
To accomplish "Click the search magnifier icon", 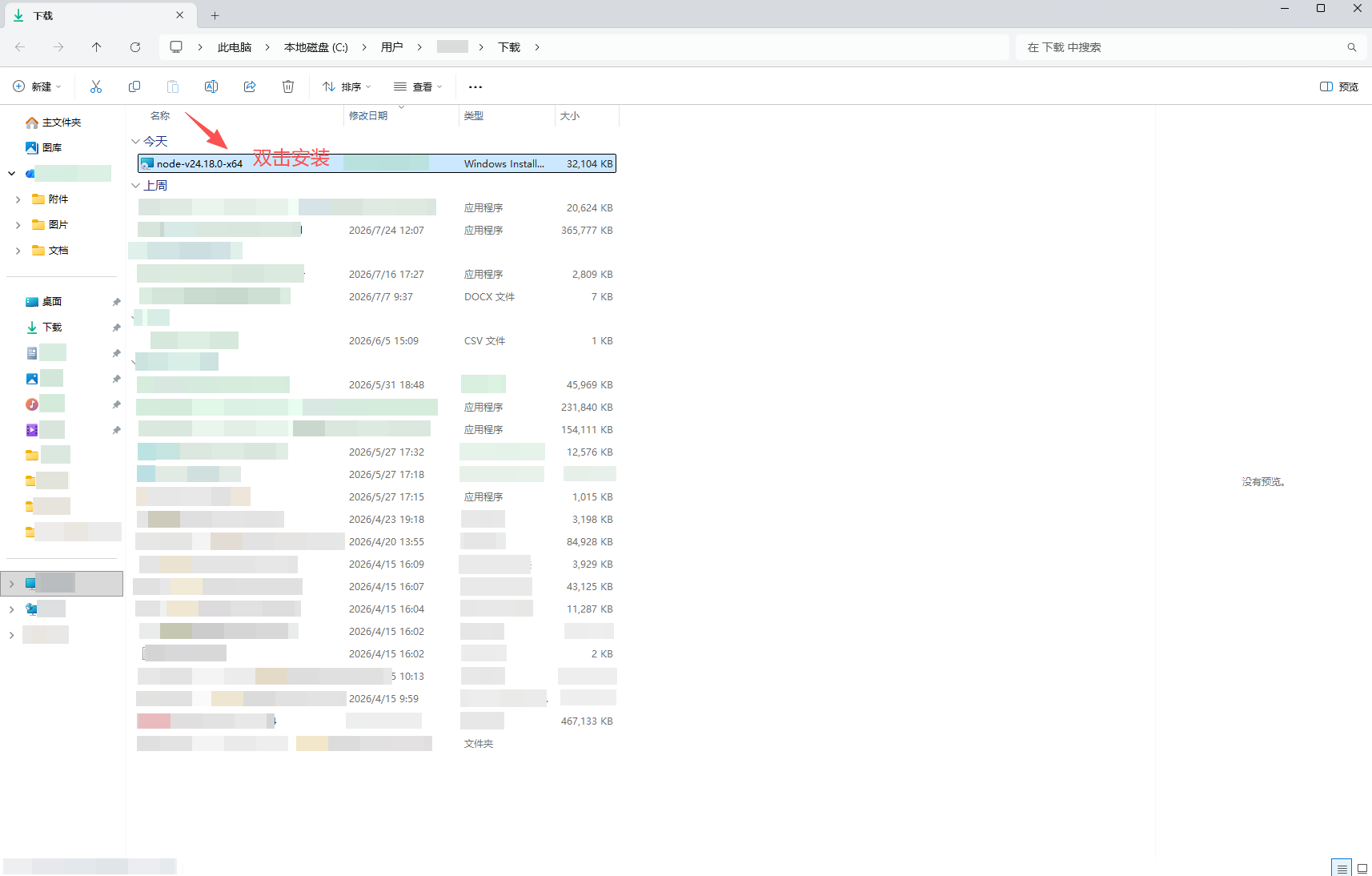I will tap(1352, 47).
